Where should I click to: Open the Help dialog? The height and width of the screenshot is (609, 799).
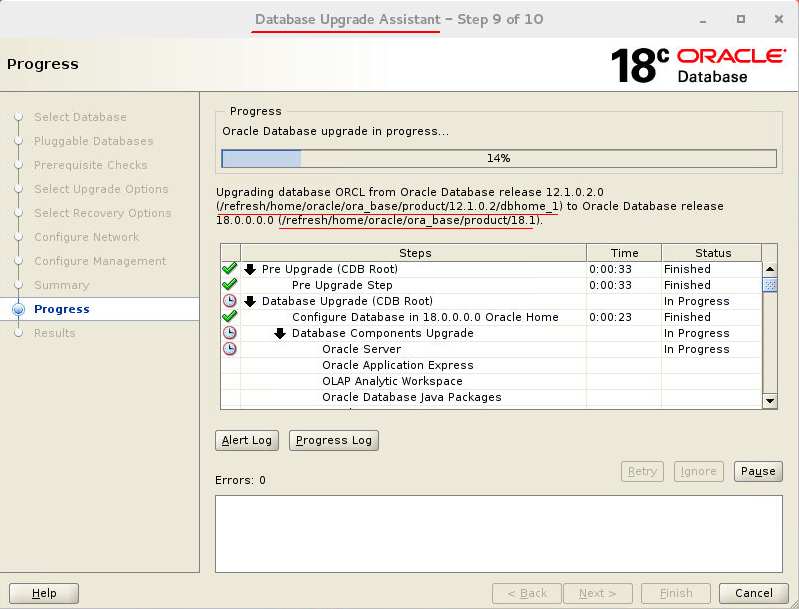click(x=44, y=593)
